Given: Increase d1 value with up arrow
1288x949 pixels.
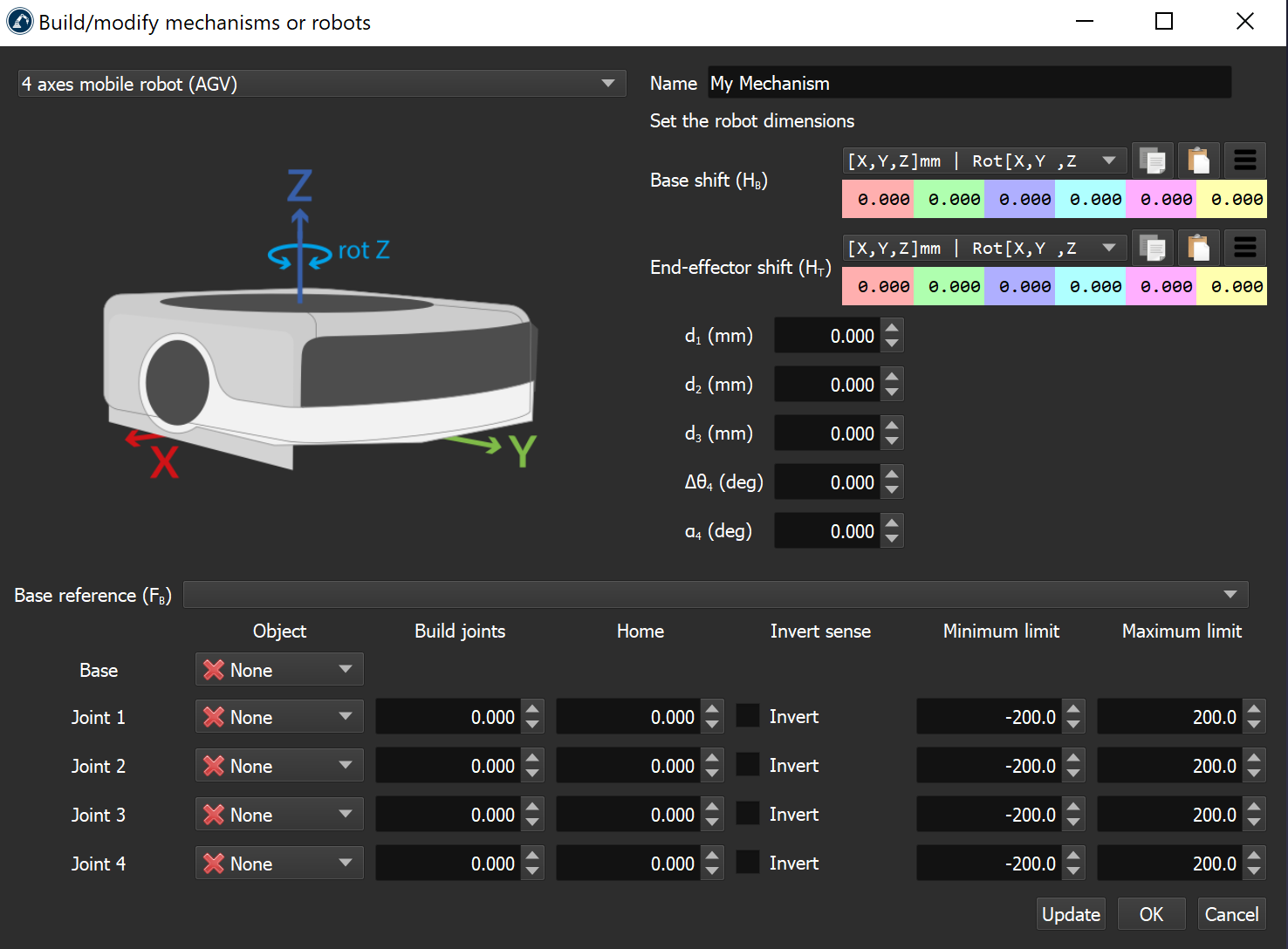Looking at the screenshot, I should tap(891, 328).
